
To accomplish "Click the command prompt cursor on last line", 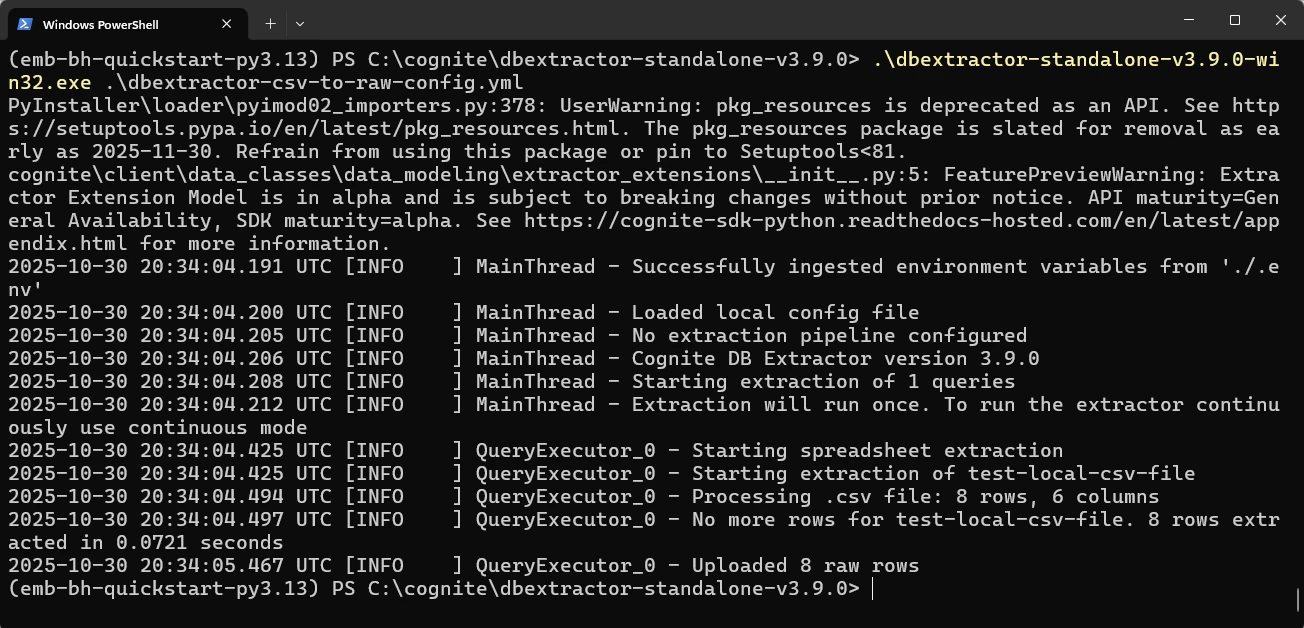I will point(873,589).
